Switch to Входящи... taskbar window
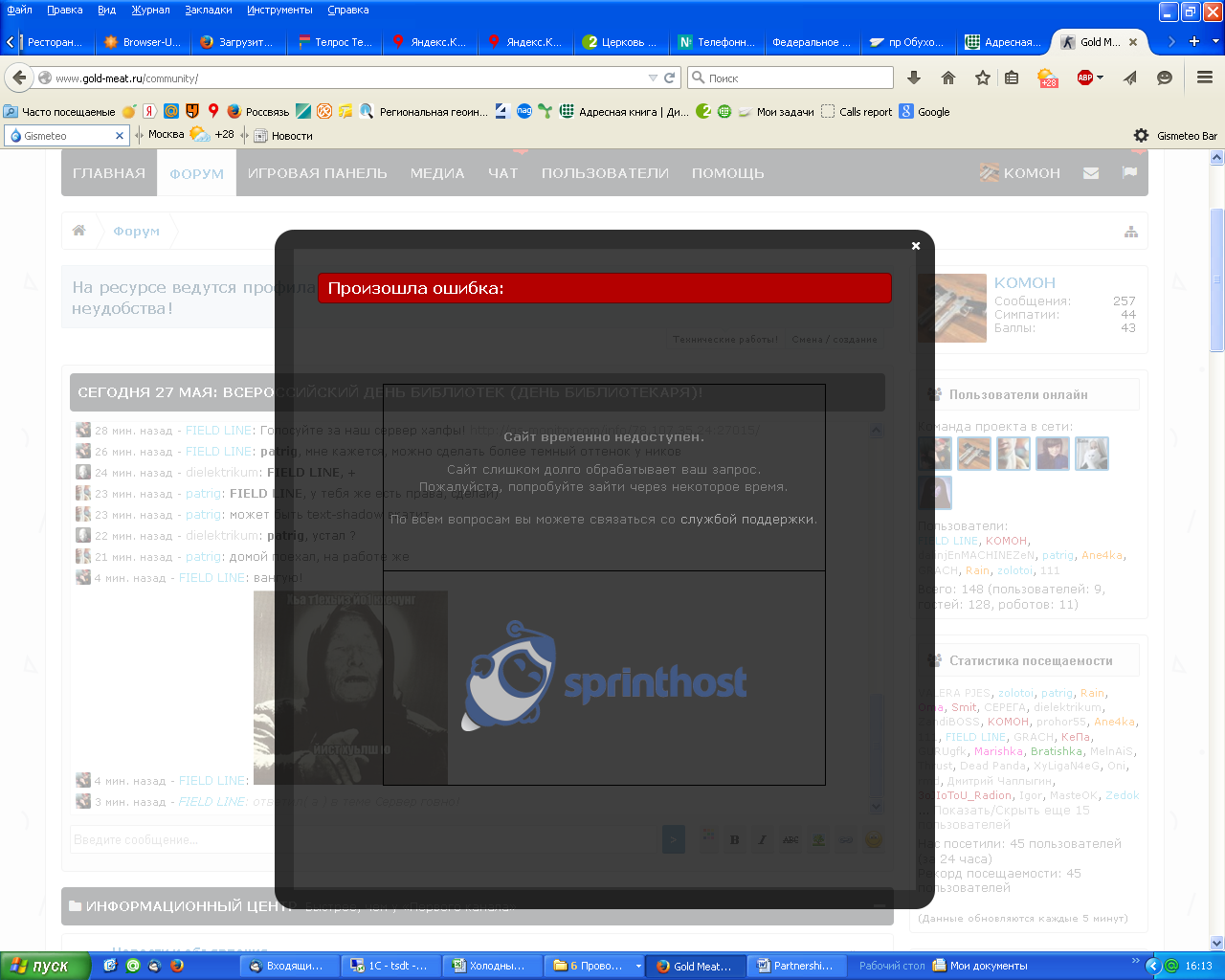1225x980 pixels. (x=288, y=967)
